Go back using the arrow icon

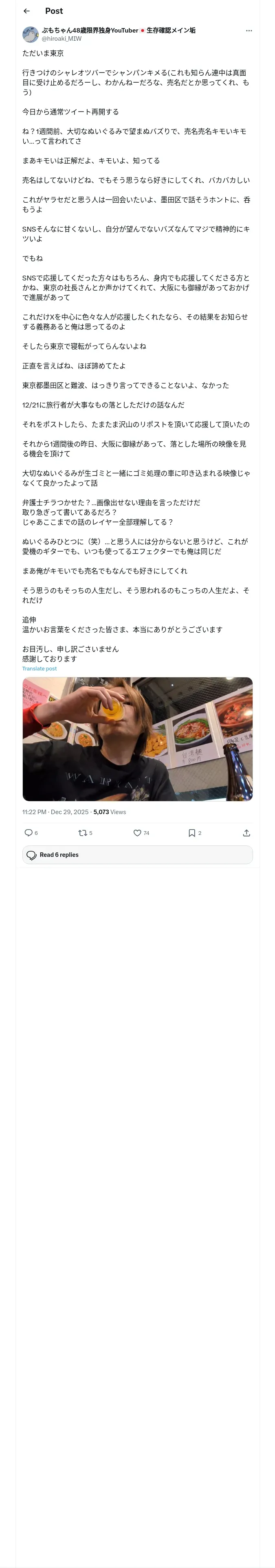coord(26,11)
